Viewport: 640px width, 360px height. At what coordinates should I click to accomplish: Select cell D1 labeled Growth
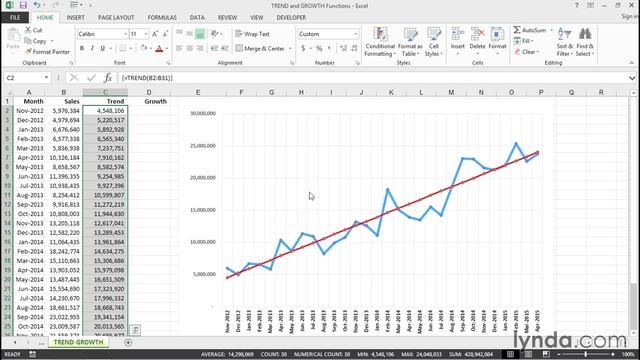click(149, 101)
